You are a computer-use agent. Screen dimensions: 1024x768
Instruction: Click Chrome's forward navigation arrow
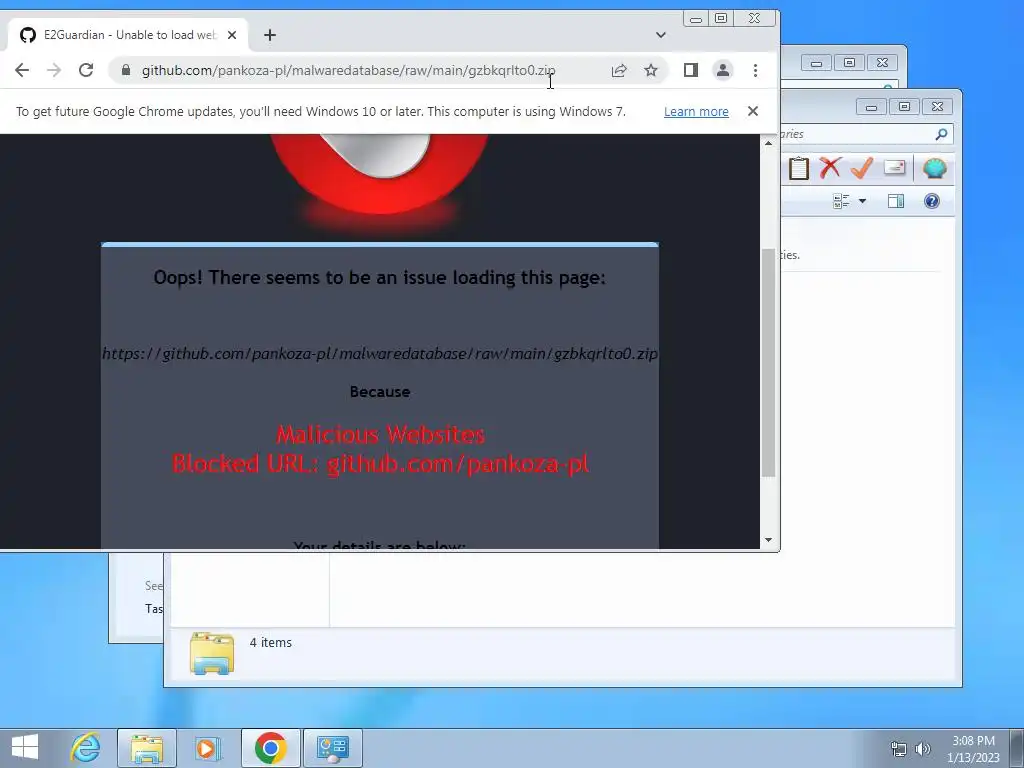coord(54,70)
